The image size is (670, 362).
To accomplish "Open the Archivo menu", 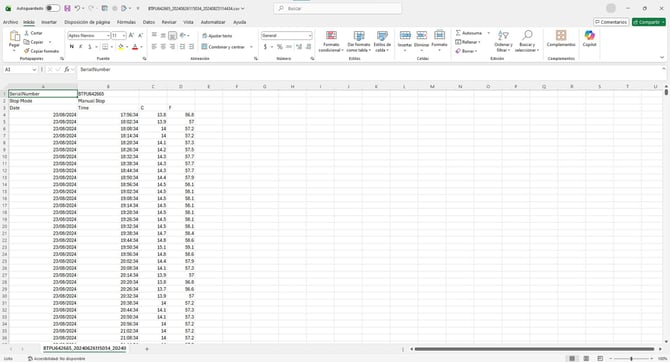I will point(10,22).
